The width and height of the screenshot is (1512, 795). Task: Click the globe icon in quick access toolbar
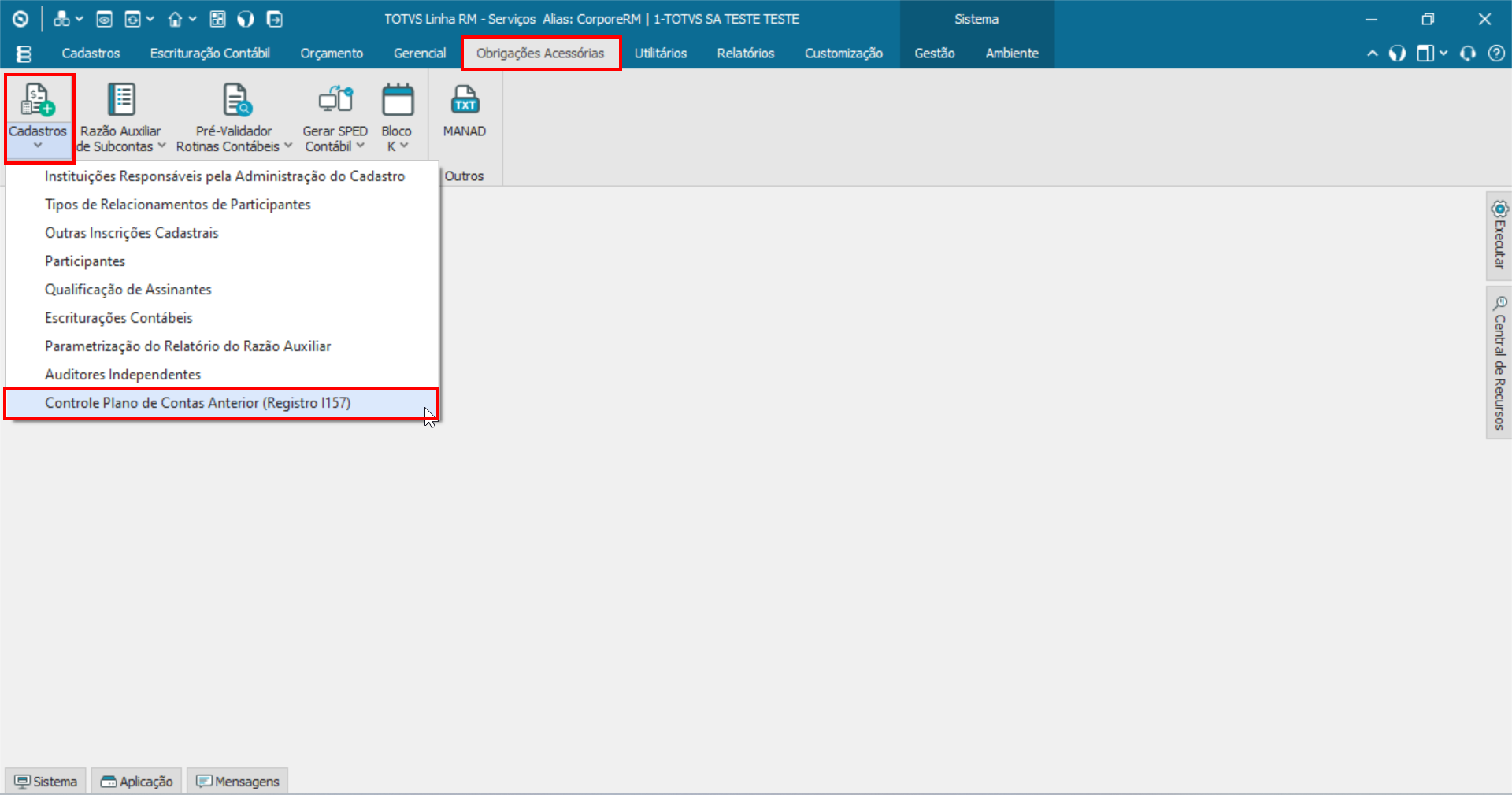(246, 19)
